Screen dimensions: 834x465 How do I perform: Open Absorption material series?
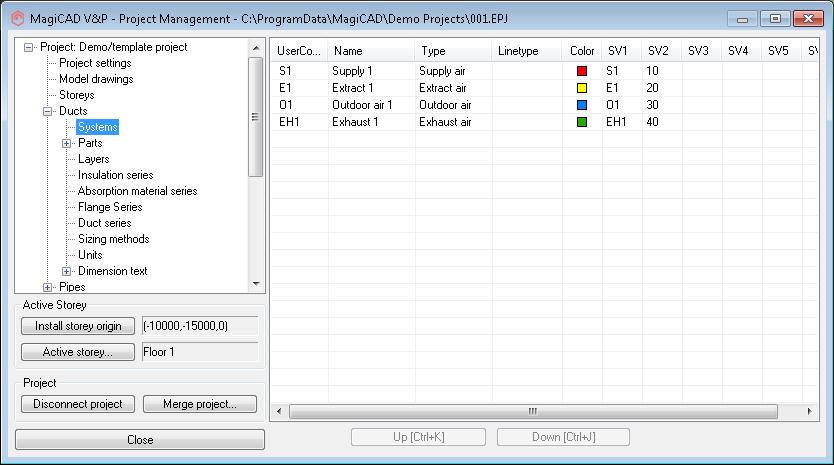[138, 190]
